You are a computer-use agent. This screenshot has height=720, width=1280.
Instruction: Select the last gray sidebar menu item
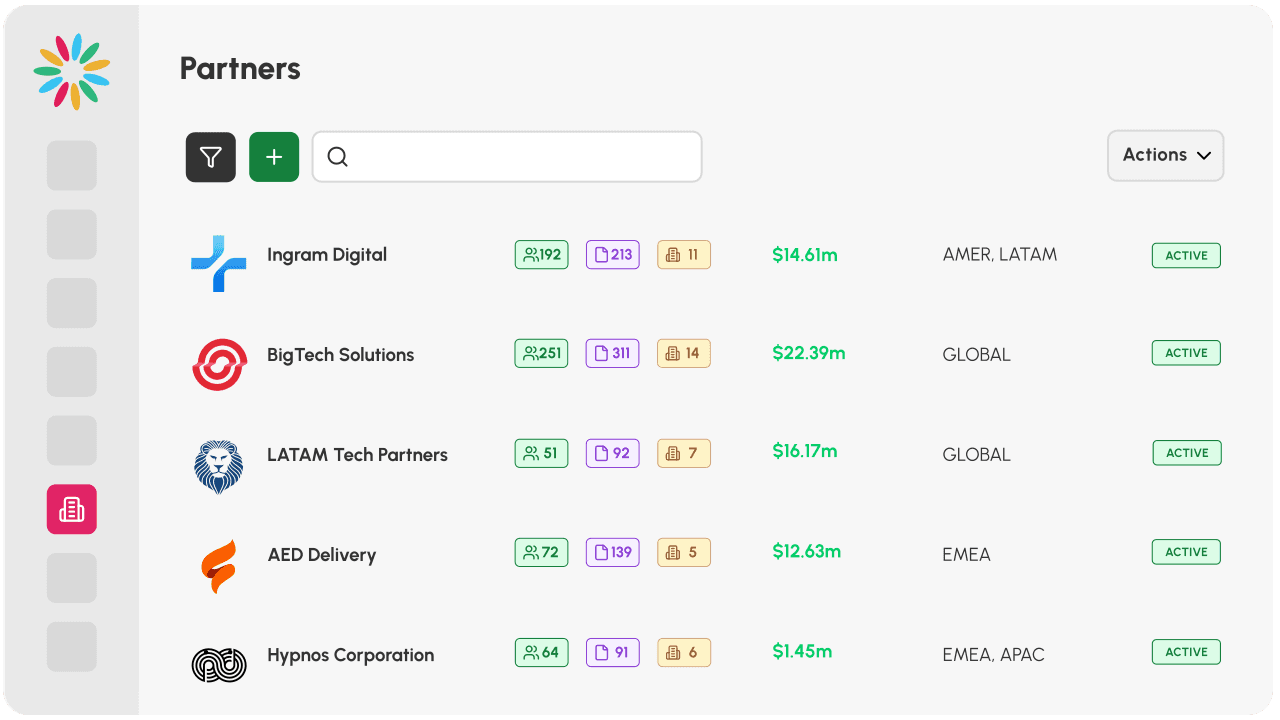tap(72, 647)
